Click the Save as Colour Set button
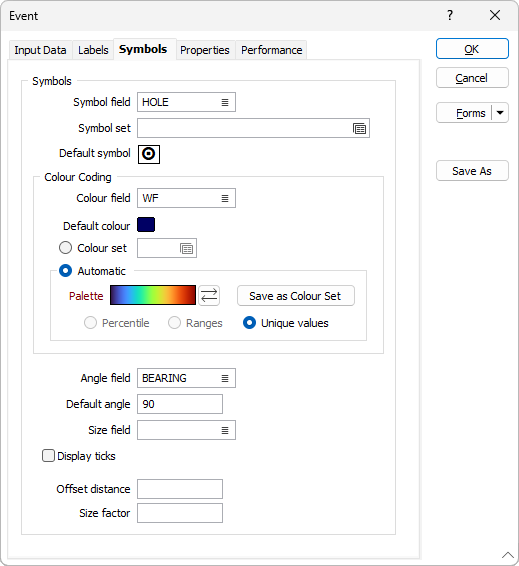The image size is (519, 566). click(296, 296)
